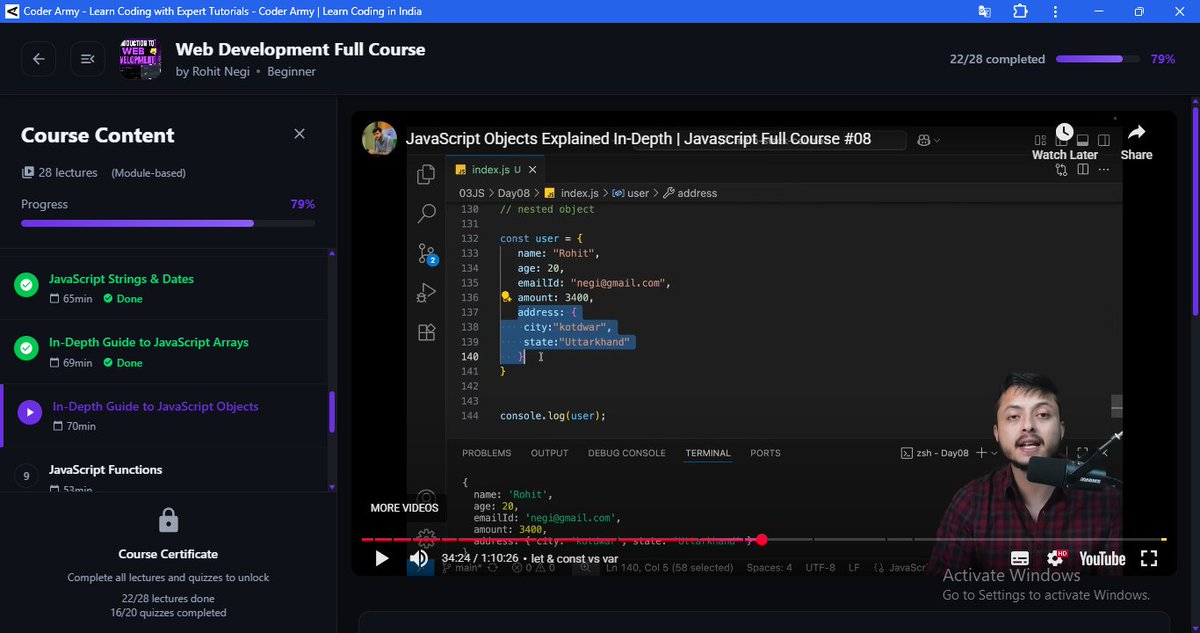Open the translate icon in title bar
The height and width of the screenshot is (633, 1200).
click(984, 11)
